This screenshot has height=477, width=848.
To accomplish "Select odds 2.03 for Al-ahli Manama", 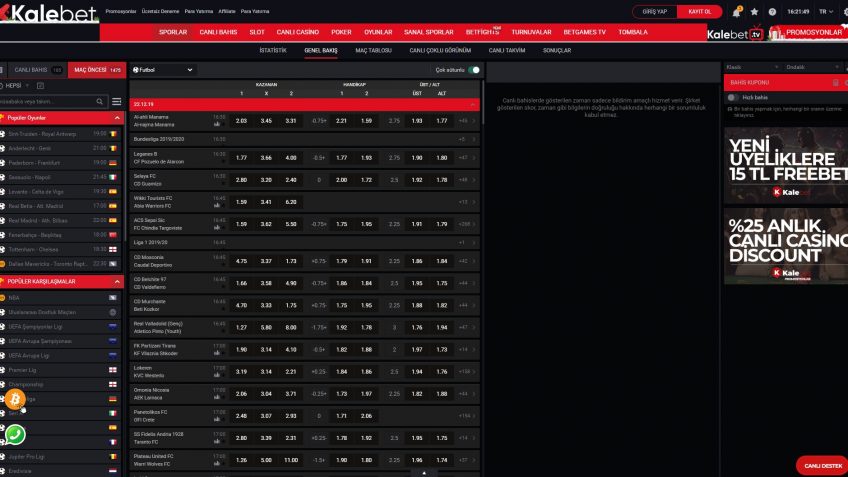I will click(x=241, y=120).
